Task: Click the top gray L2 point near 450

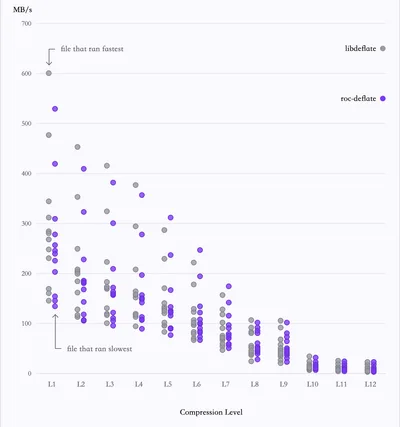Action: (78, 147)
